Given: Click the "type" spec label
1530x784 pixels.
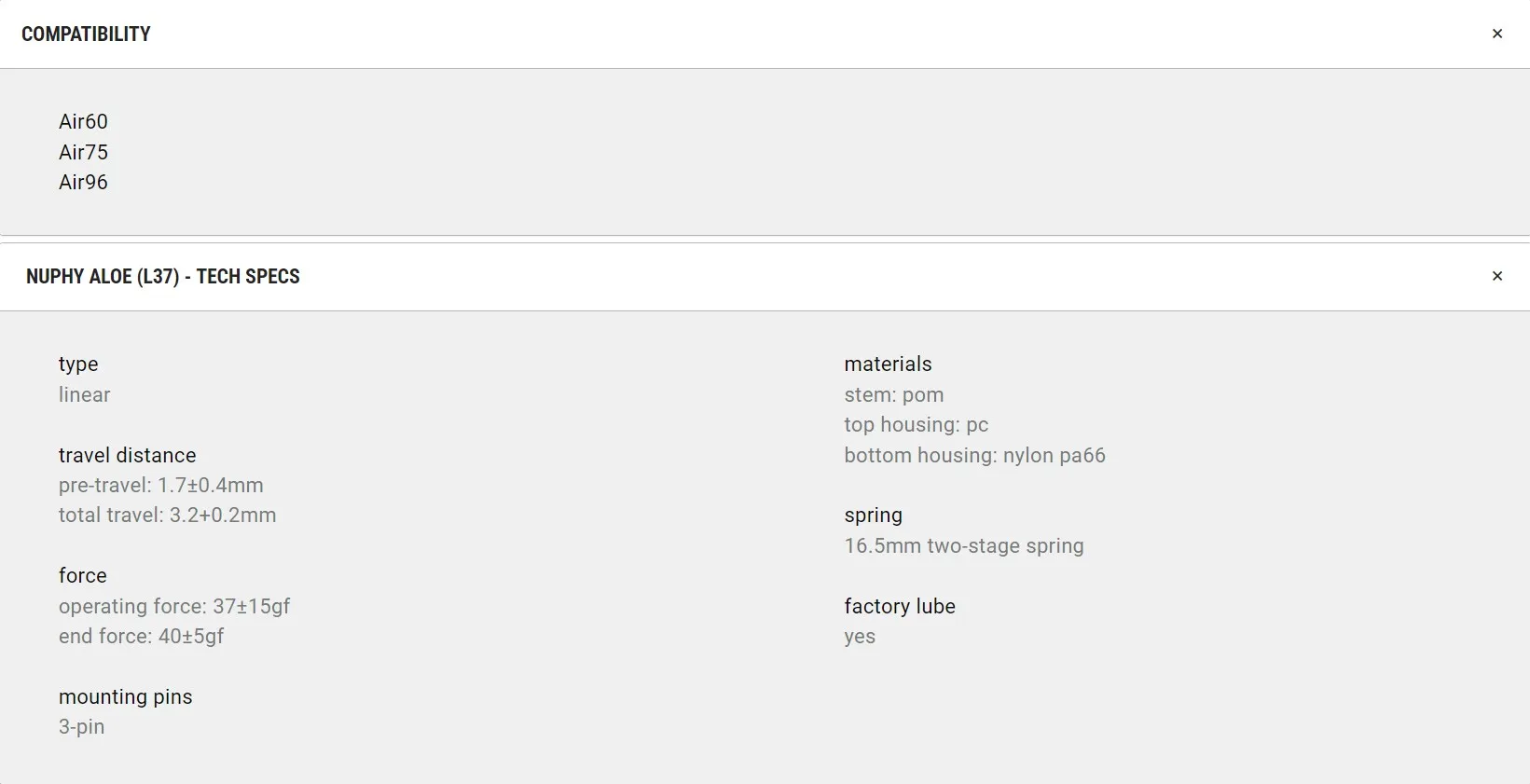Looking at the screenshot, I should click(78, 364).
